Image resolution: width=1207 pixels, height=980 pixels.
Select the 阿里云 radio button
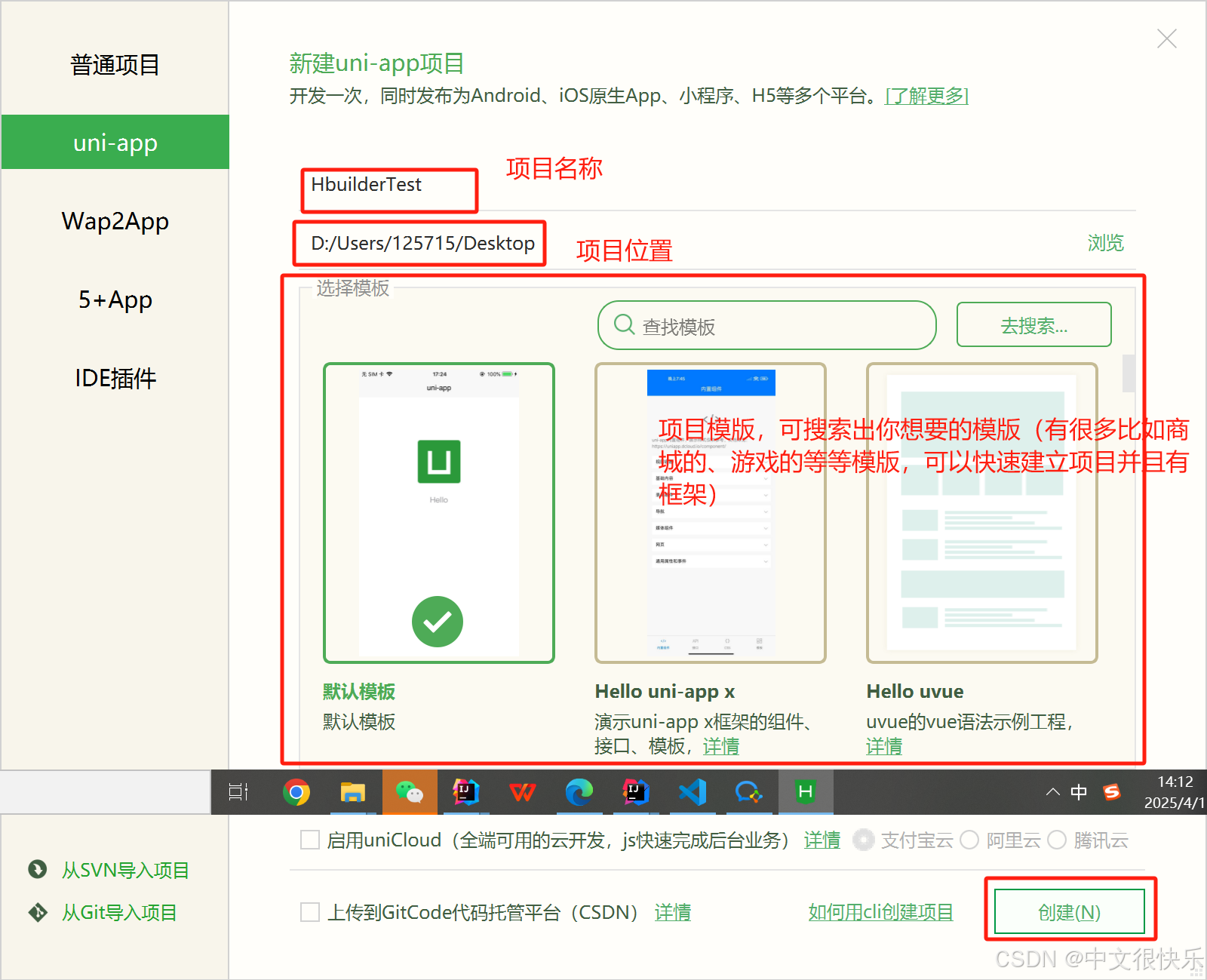pos(970,840)
